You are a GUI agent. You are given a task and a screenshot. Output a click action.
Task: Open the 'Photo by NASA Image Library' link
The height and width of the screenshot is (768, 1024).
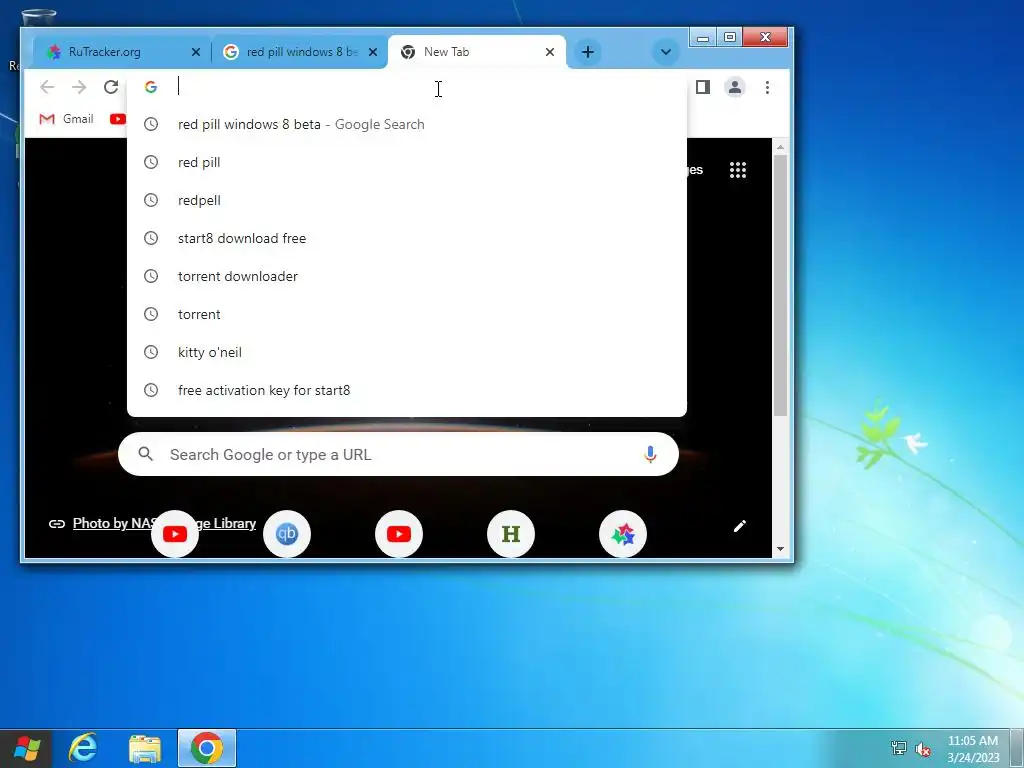tap(164, 523)
